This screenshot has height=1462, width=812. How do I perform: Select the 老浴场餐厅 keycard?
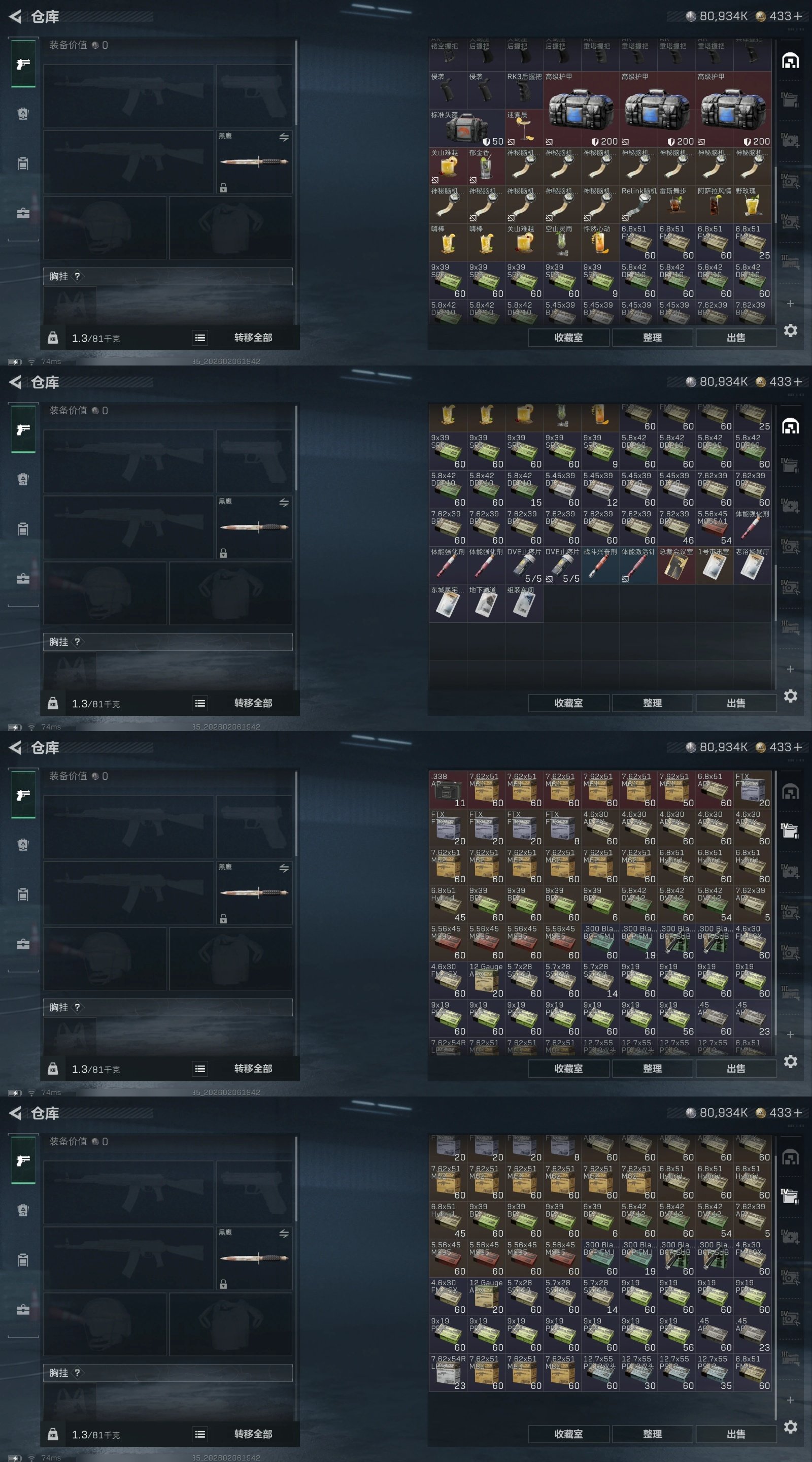click(x=753, y=566)
